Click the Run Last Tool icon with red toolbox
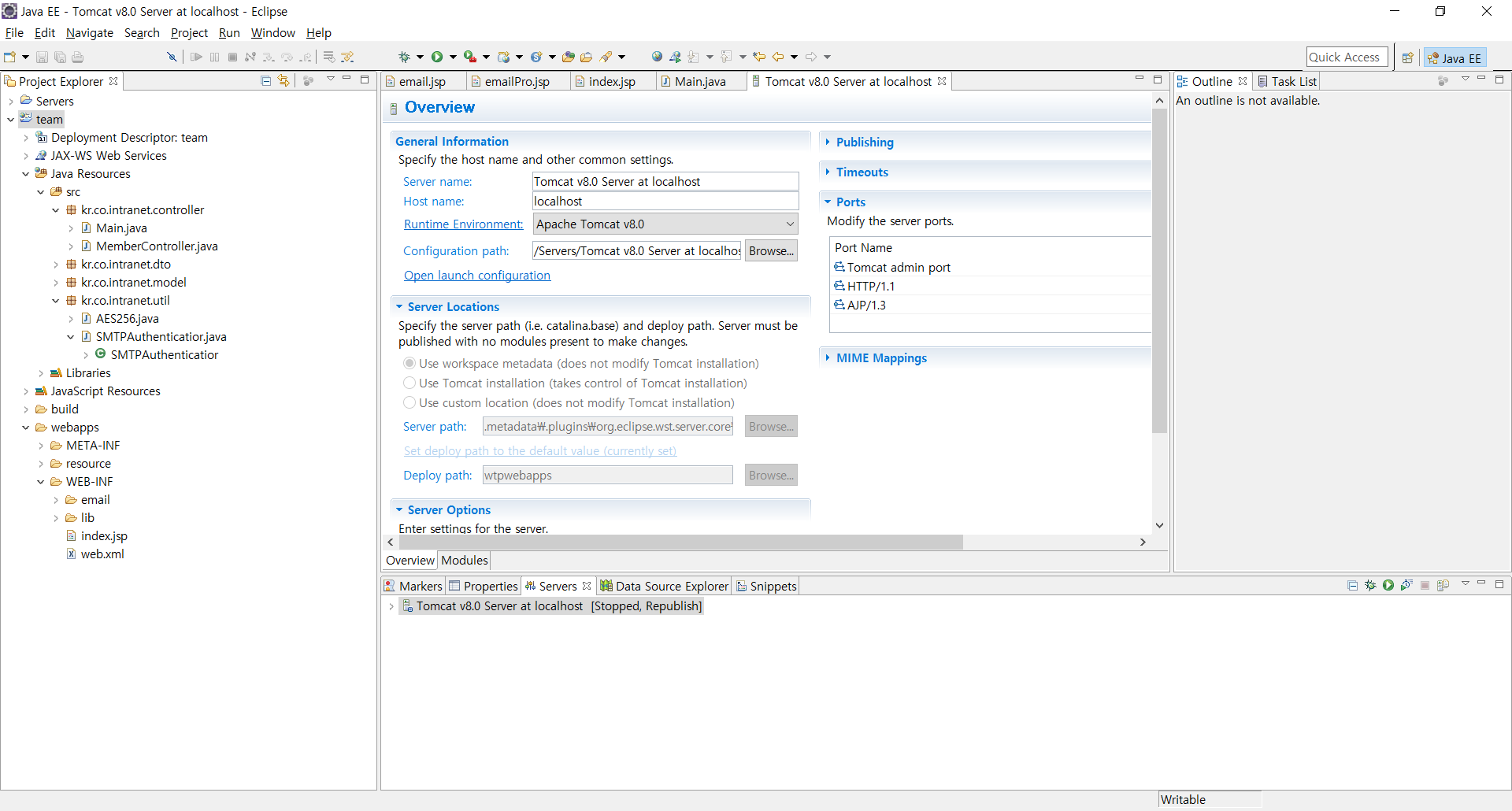Image resolution: width=1512 pixels, height=811 pixels. (470, 57)
